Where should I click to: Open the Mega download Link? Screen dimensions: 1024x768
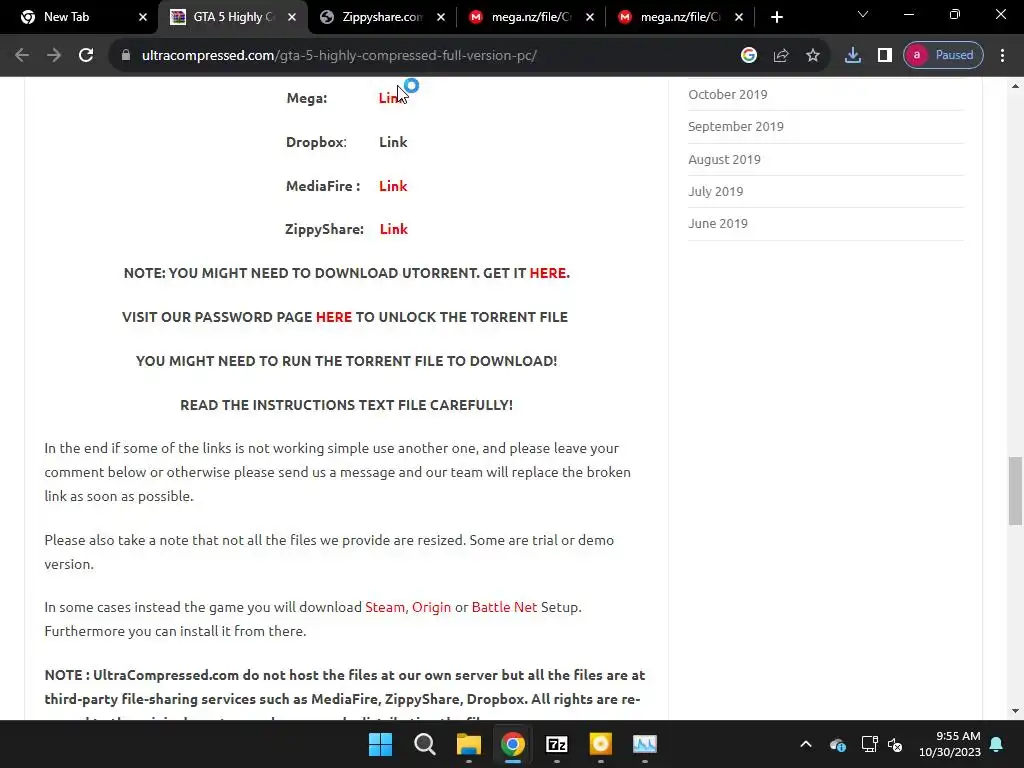[x=392, y=98]
